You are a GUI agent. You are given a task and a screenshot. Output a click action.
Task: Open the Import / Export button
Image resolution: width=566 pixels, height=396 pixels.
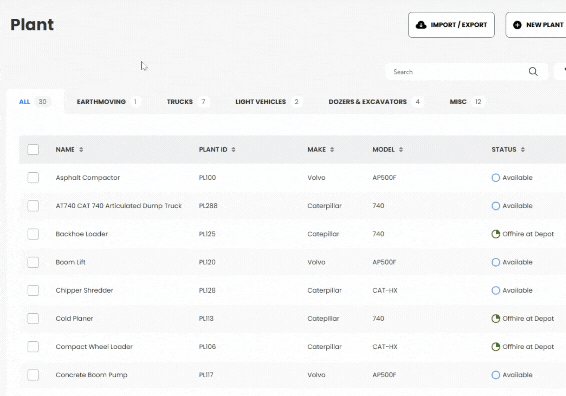451,25
